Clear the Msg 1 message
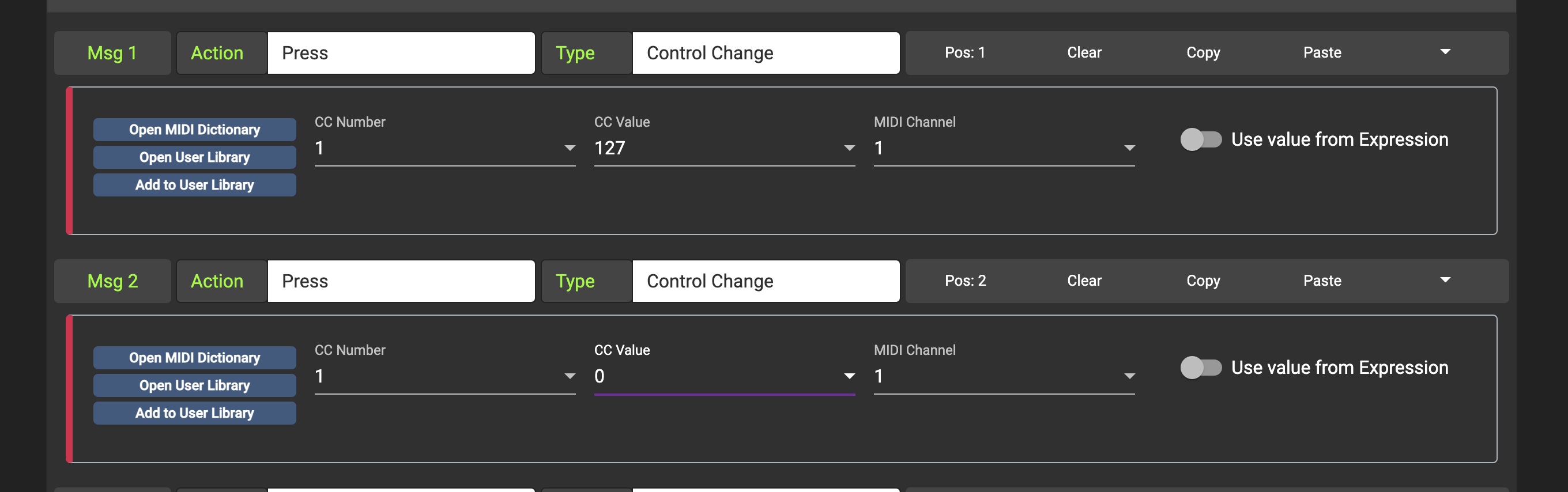This screenshot has width=1568, height=492. 1084,53
